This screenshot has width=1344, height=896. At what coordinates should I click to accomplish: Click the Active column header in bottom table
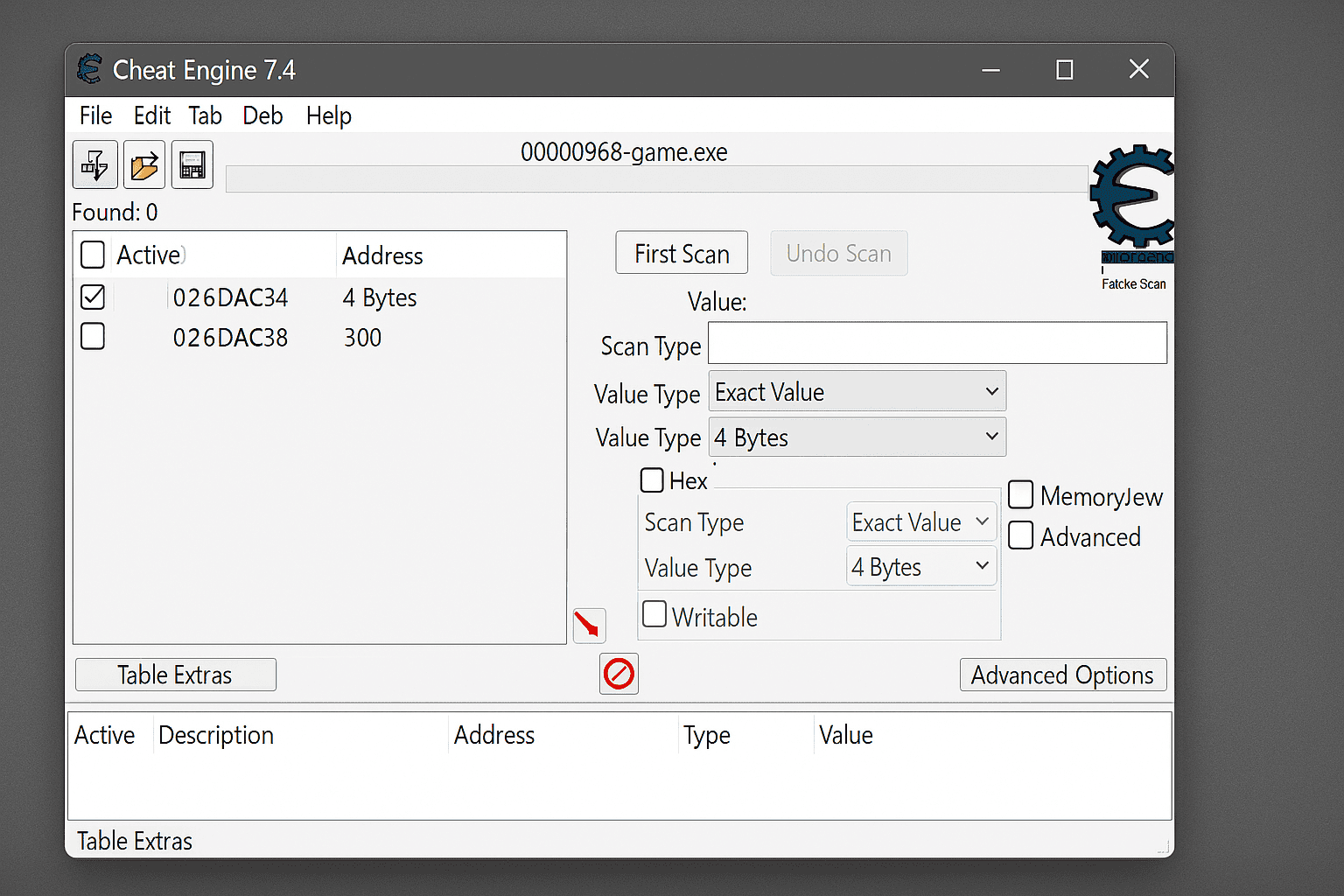(105, 735)
